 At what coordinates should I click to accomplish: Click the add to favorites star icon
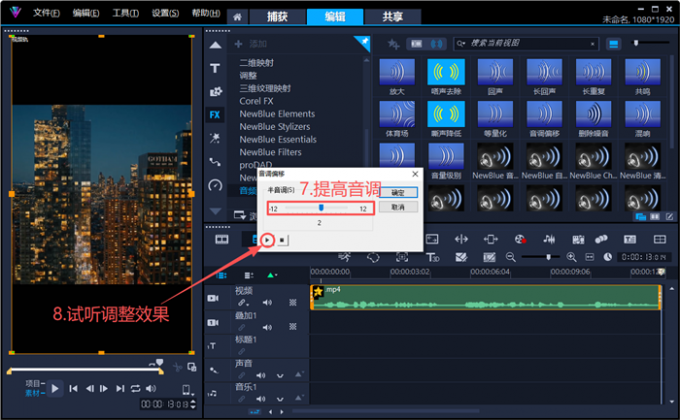(x=393, y=44)
